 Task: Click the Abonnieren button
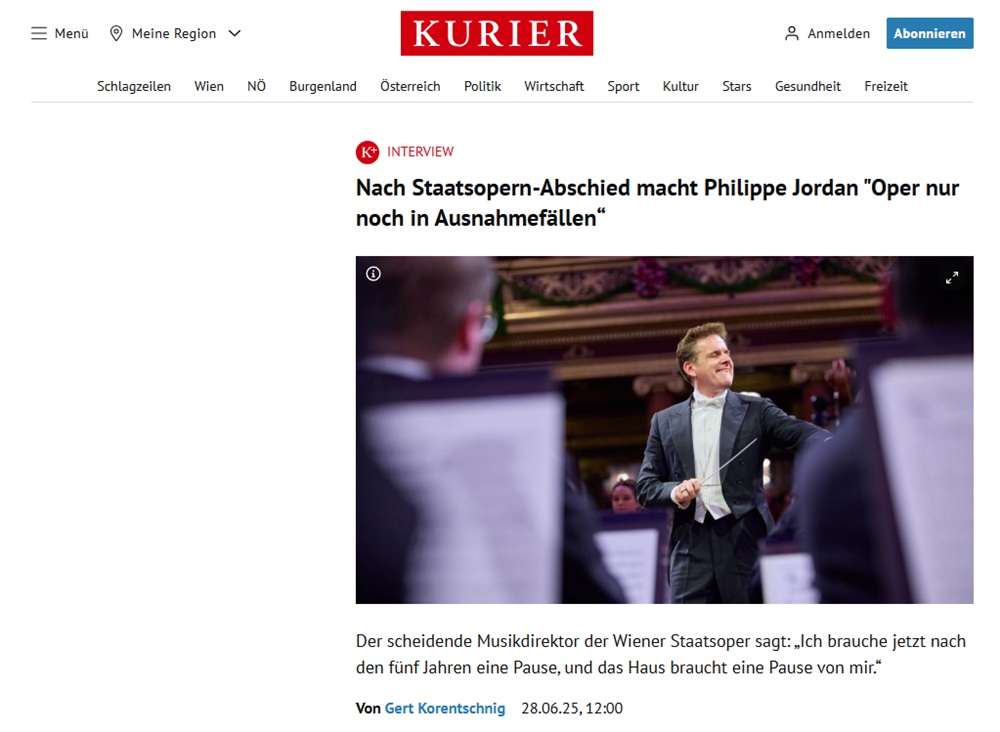(x=930, y=33)
